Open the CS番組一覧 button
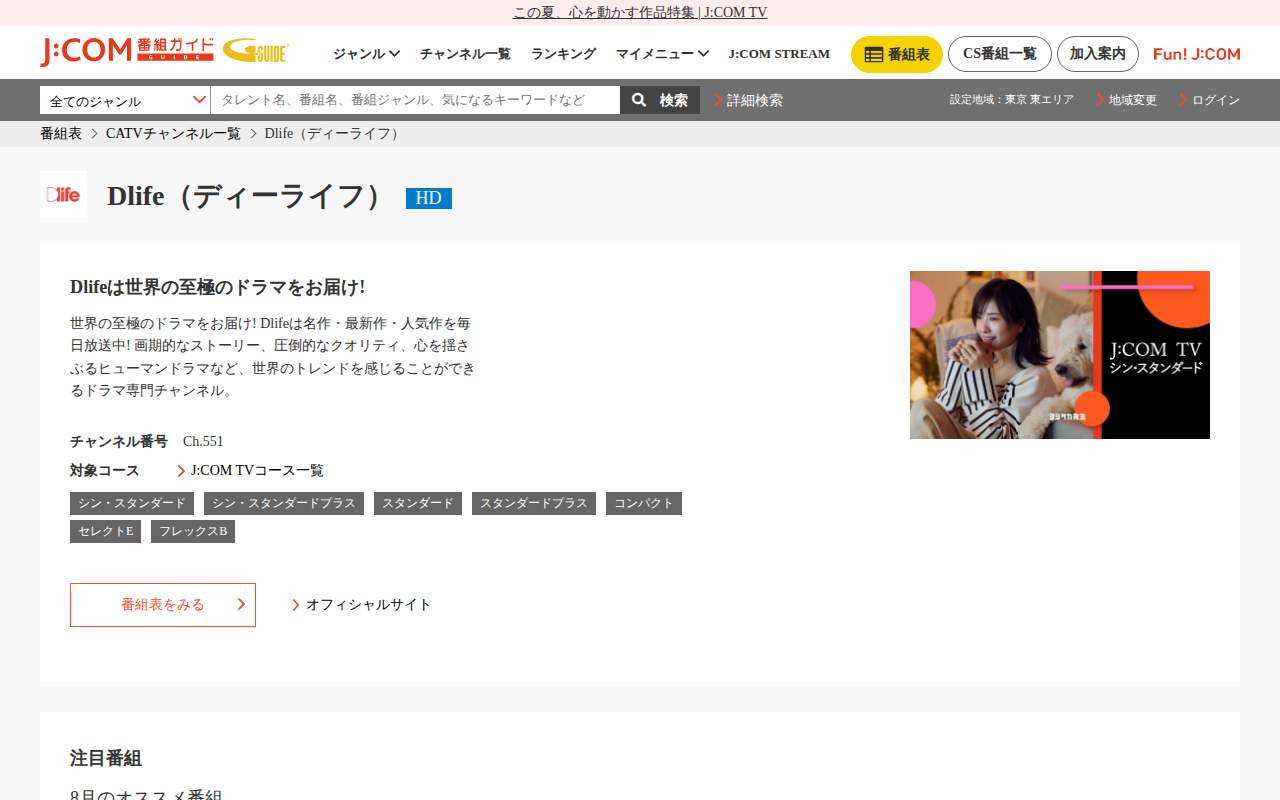This screenshot has width=1280, height=800. point(1000,54)
